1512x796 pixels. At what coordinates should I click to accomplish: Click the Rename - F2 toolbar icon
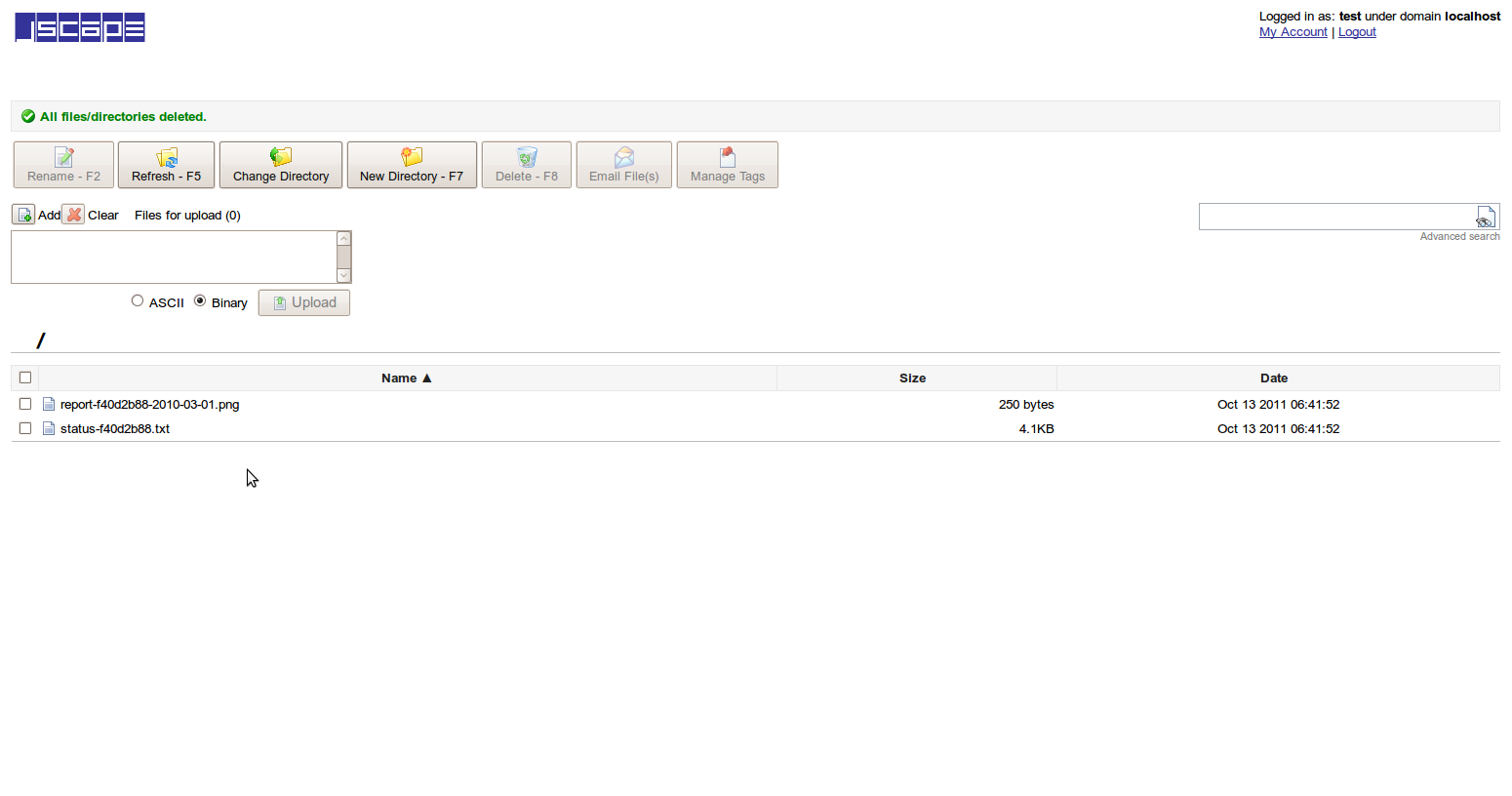[x=62, y=157]
